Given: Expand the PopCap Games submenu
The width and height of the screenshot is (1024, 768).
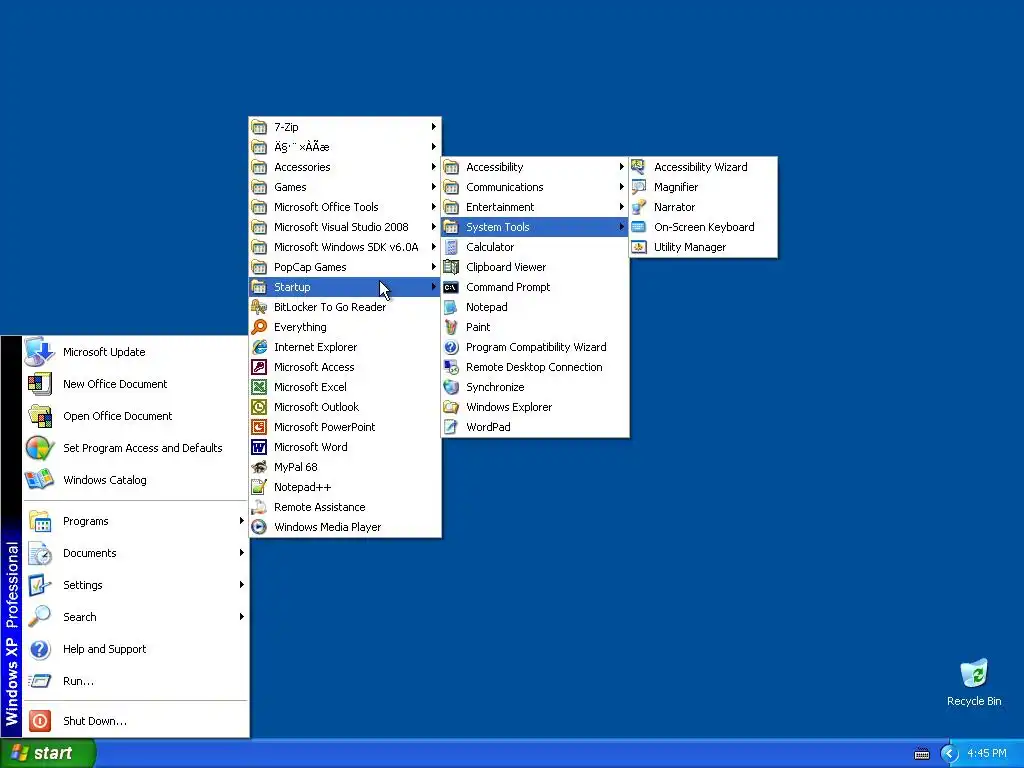Looking at the screenshot, I should [345, 267].
